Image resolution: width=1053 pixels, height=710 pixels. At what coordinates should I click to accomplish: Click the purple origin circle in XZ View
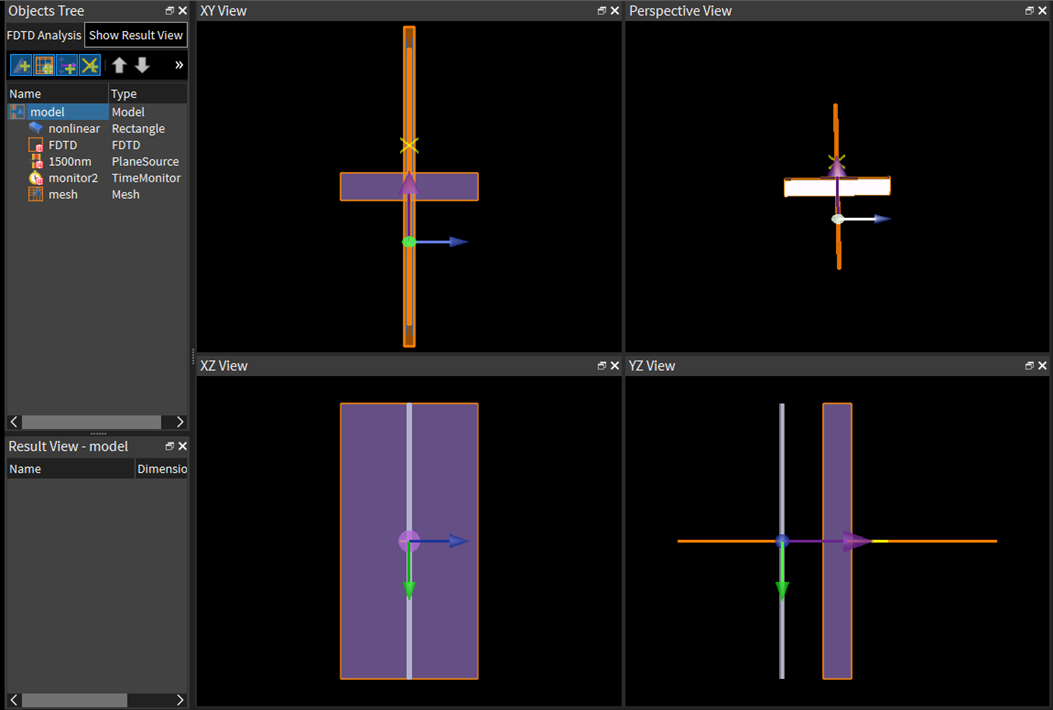pyautogui.click(x=409, y=541)
